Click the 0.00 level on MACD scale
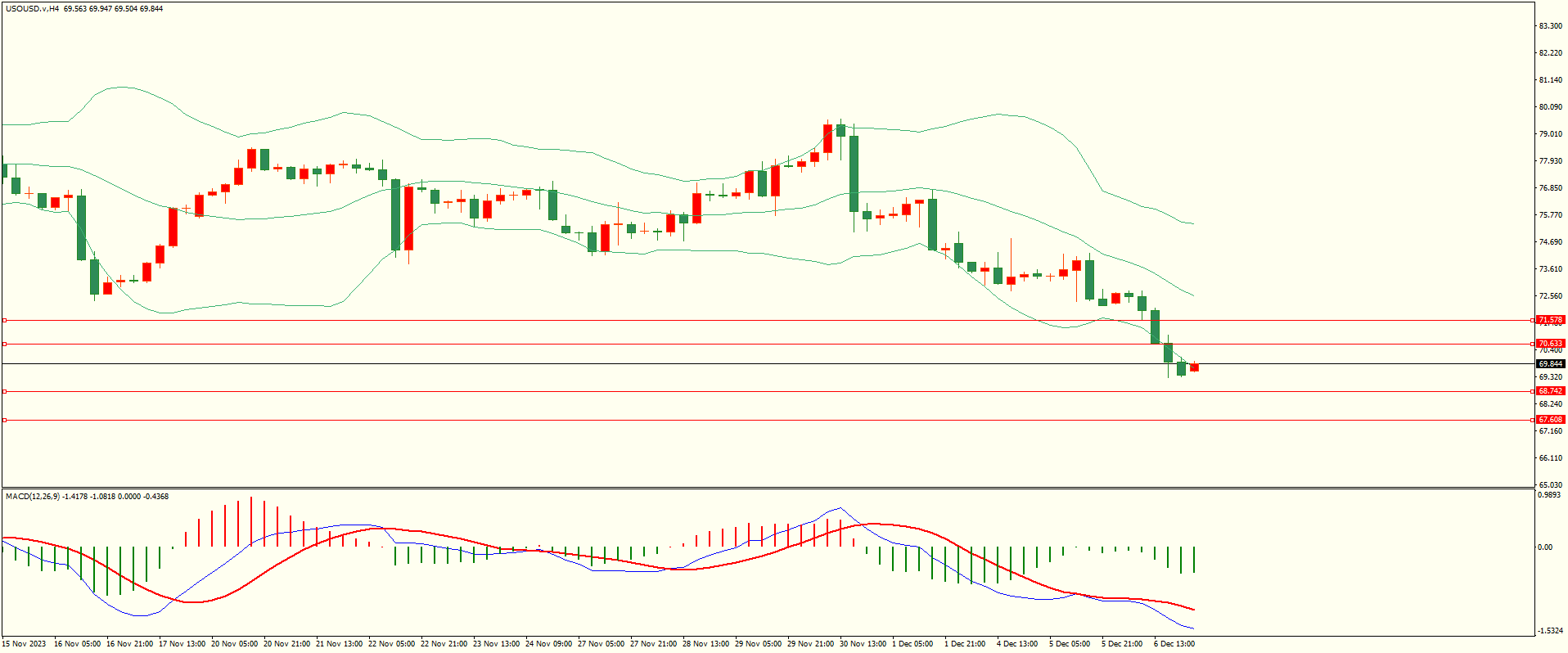The image size is (1568, 653). point(1544,547)
